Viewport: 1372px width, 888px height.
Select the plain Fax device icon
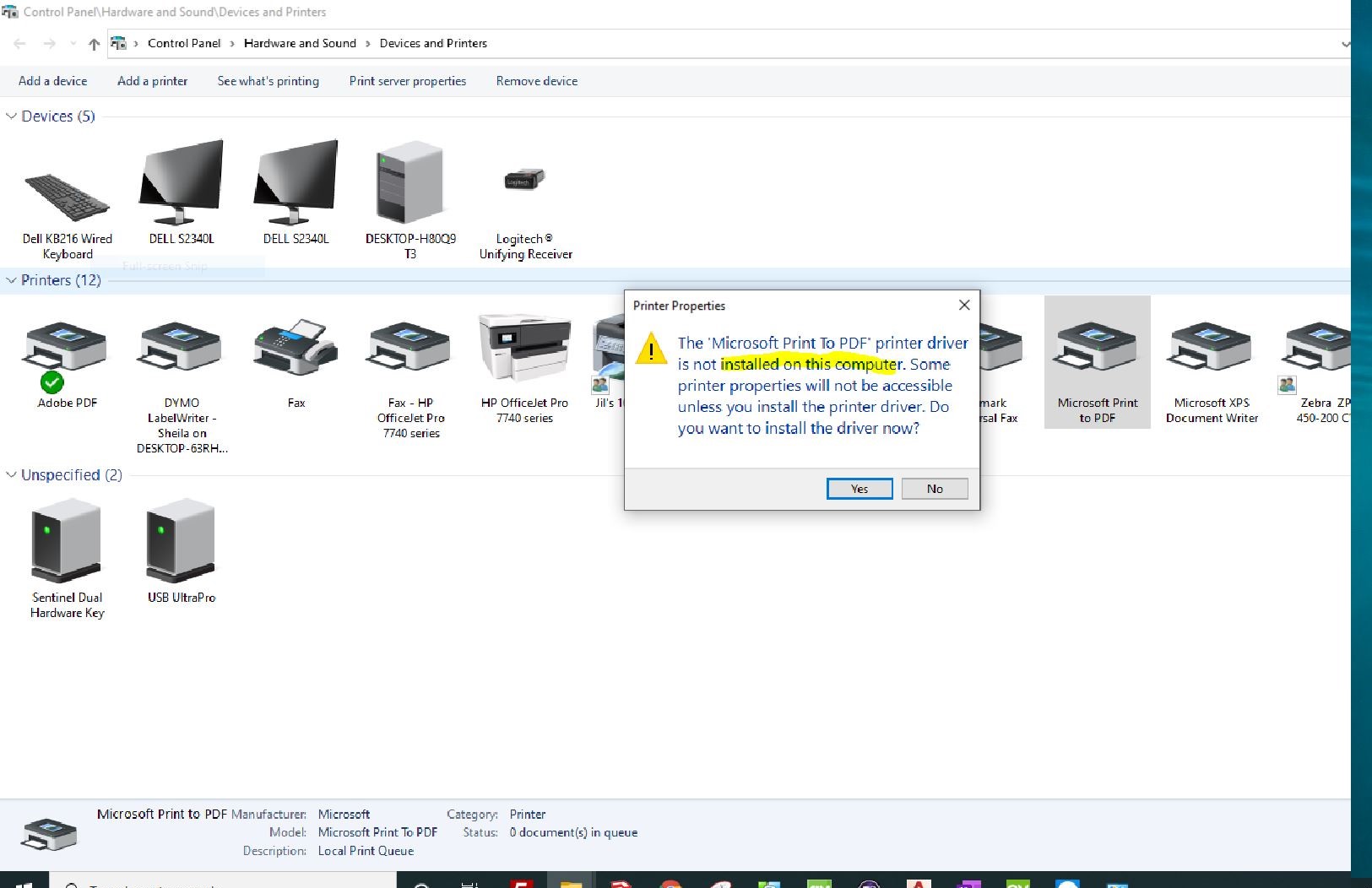click(296, 363)
